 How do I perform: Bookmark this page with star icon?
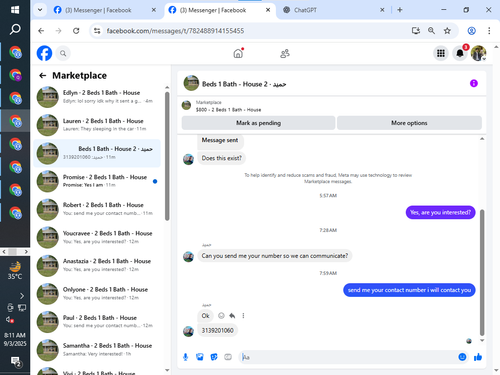click(447, 31)
